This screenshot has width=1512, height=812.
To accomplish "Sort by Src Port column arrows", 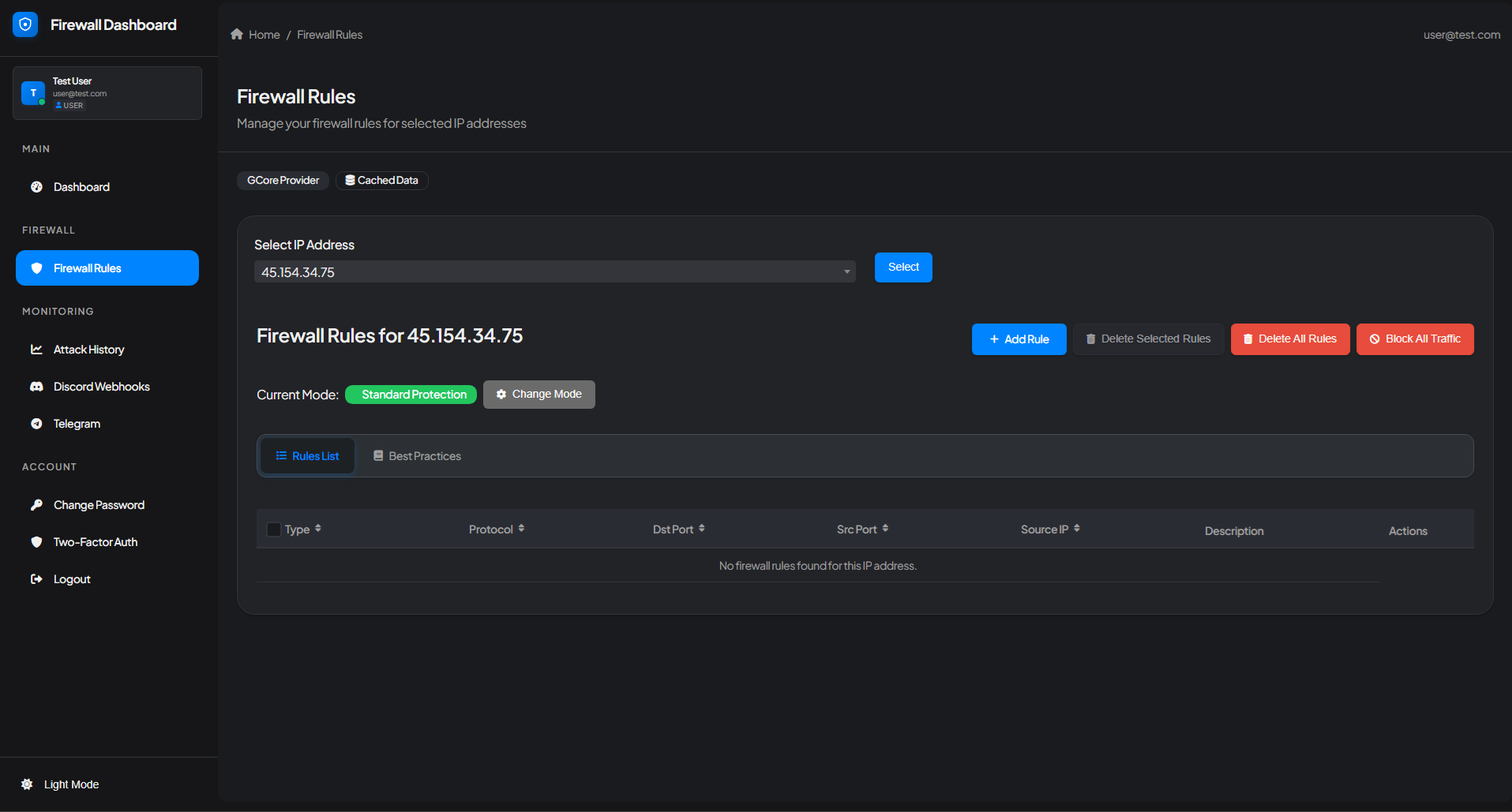I will coord(885,529).
